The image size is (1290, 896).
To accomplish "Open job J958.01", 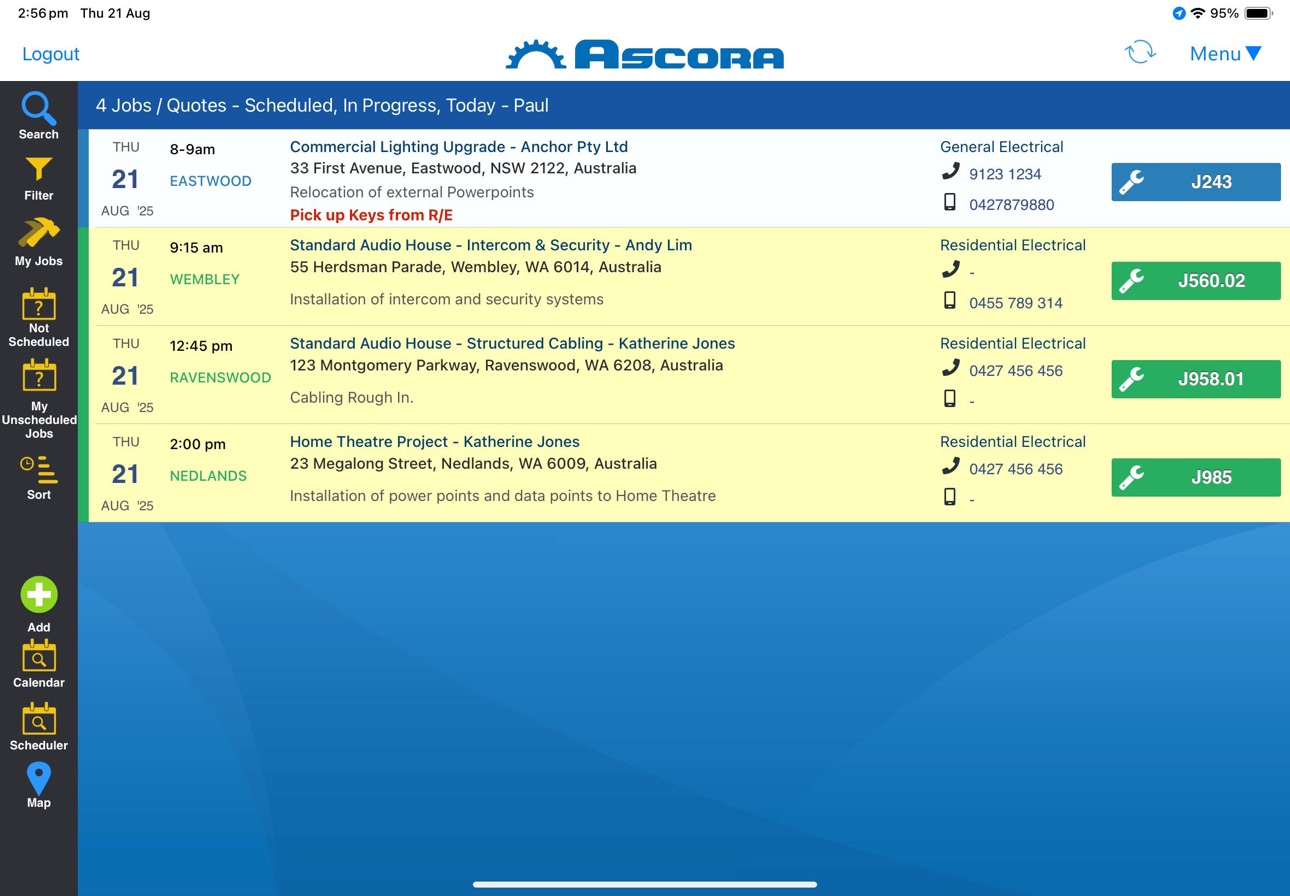I will (1196, 379).
